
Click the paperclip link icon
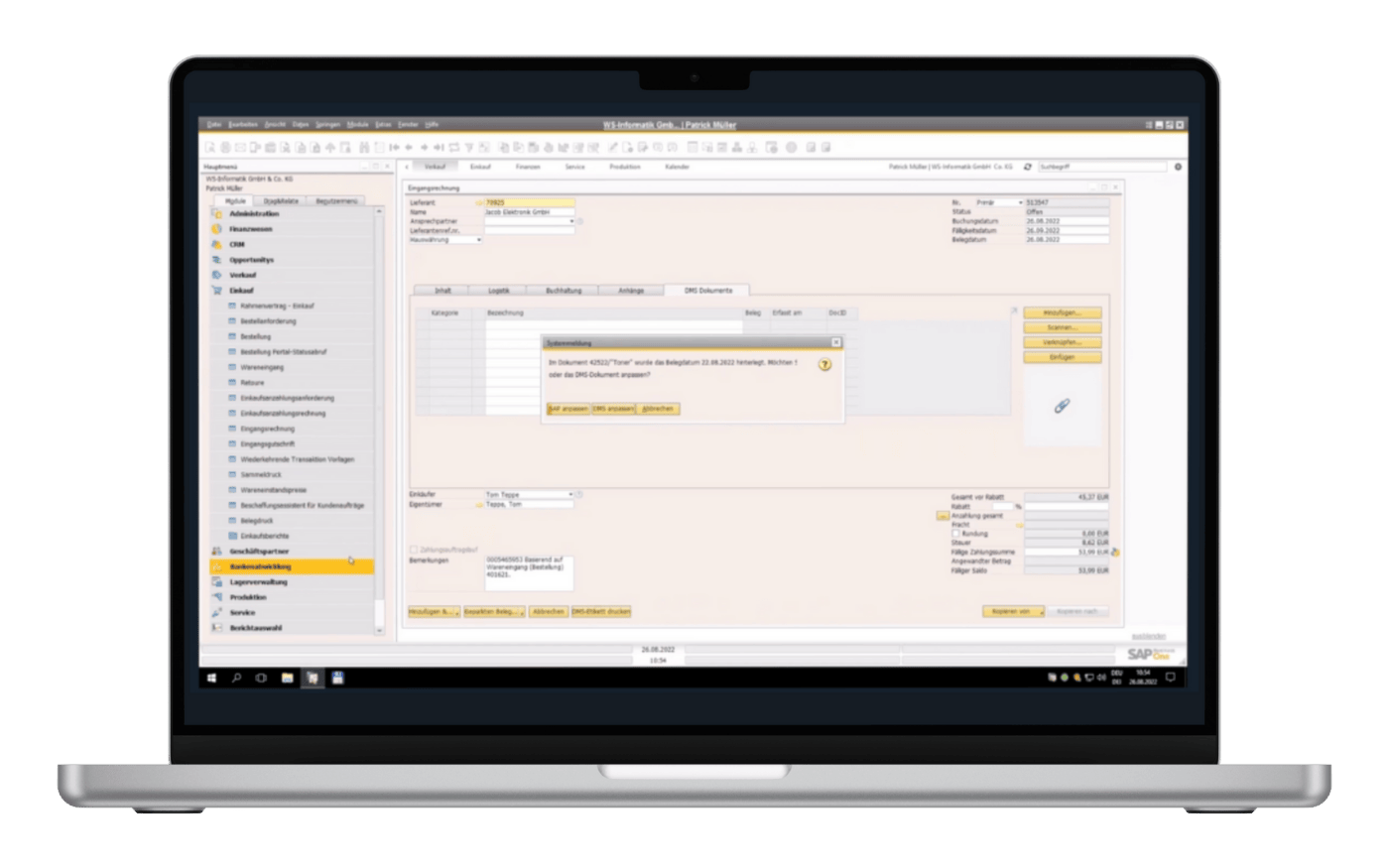click(x=1062, y=406)
